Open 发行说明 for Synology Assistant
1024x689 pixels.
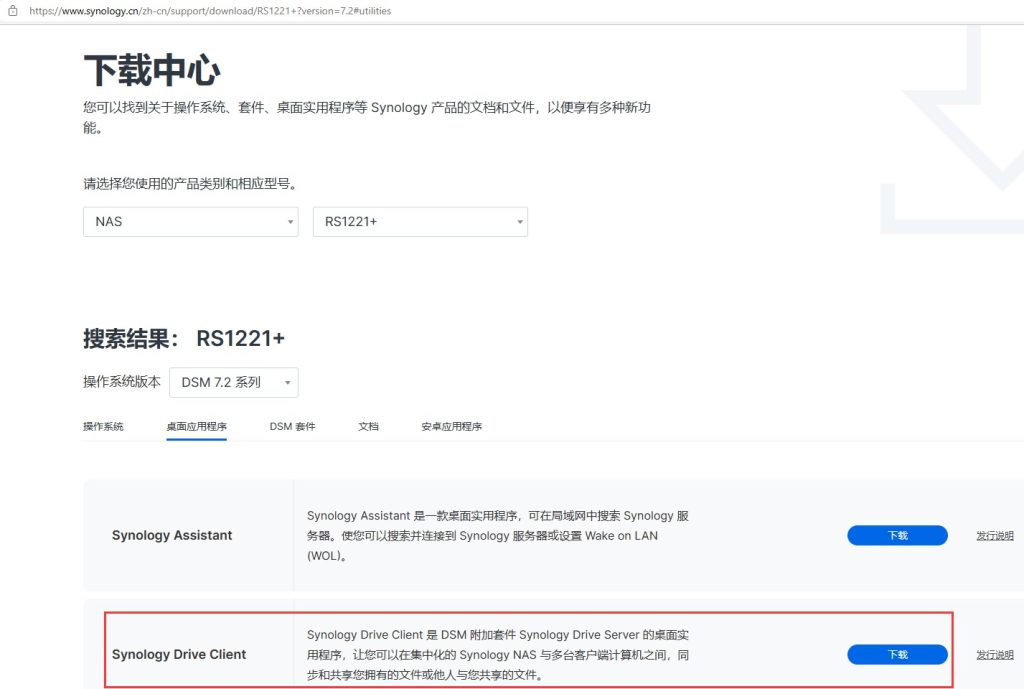pyautogui.click(x=995, y=536)
